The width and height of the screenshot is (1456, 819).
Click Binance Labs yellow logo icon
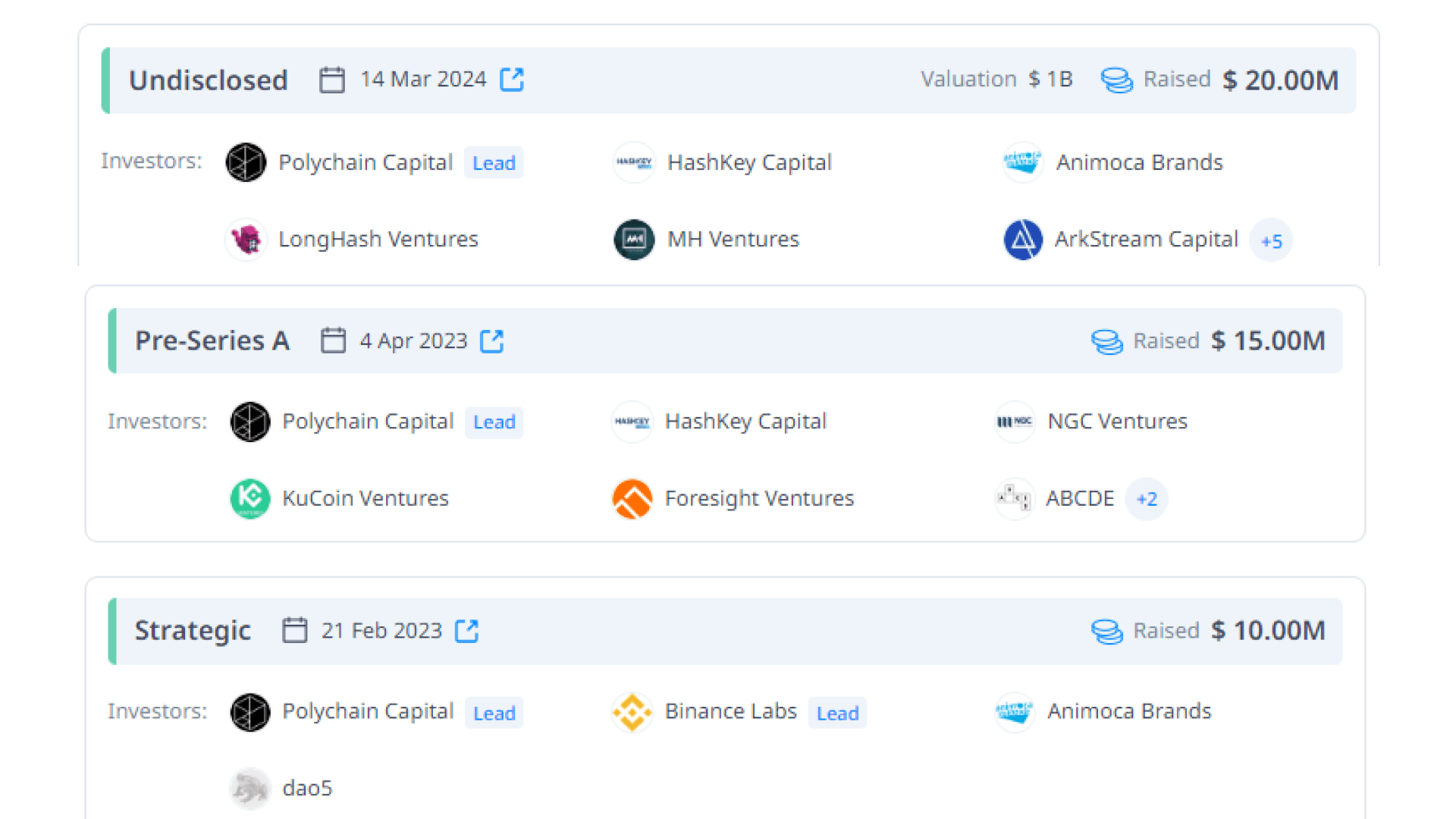[x=632, y=712]
